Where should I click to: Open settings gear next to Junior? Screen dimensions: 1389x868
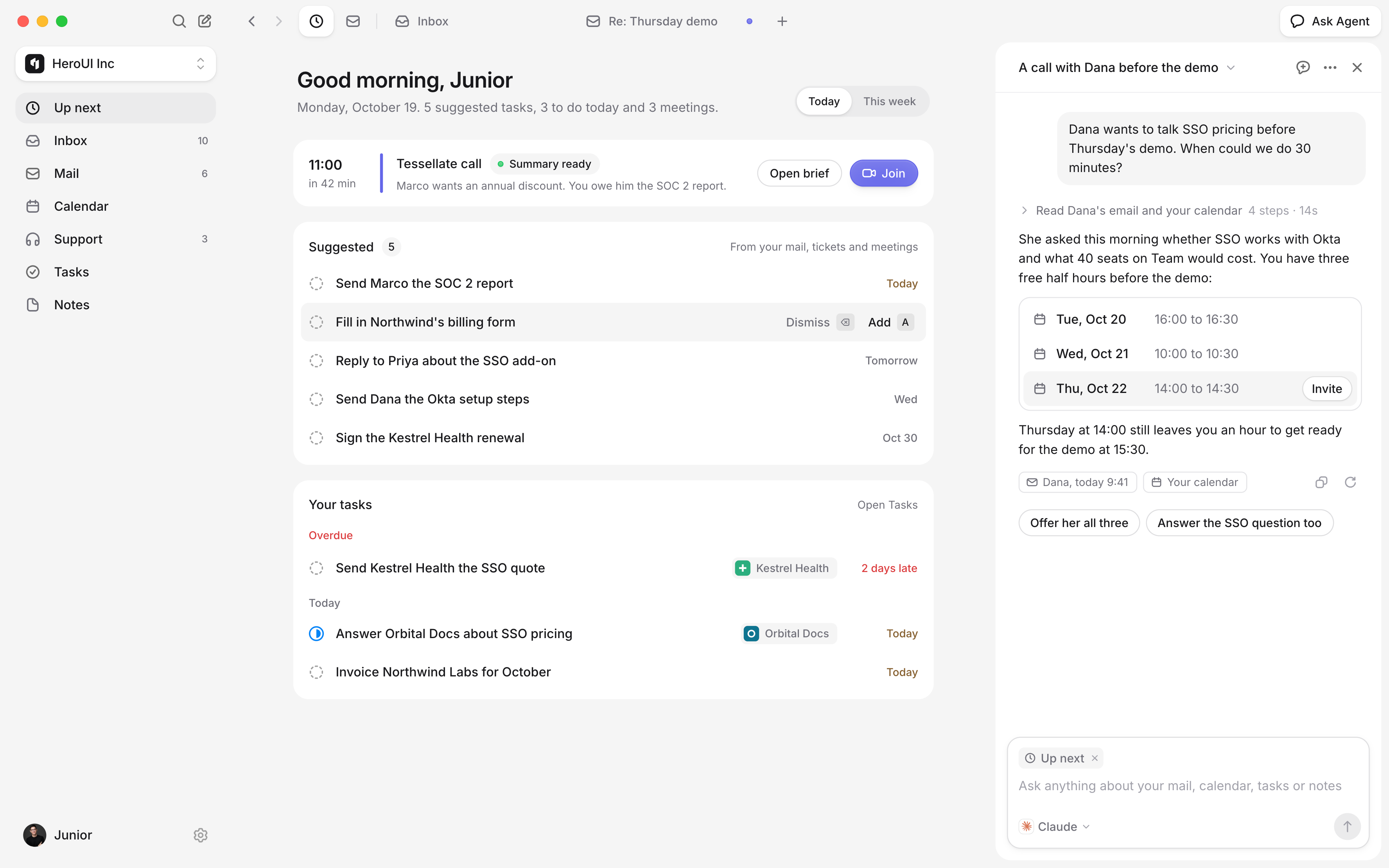click(x=200, y=835)
